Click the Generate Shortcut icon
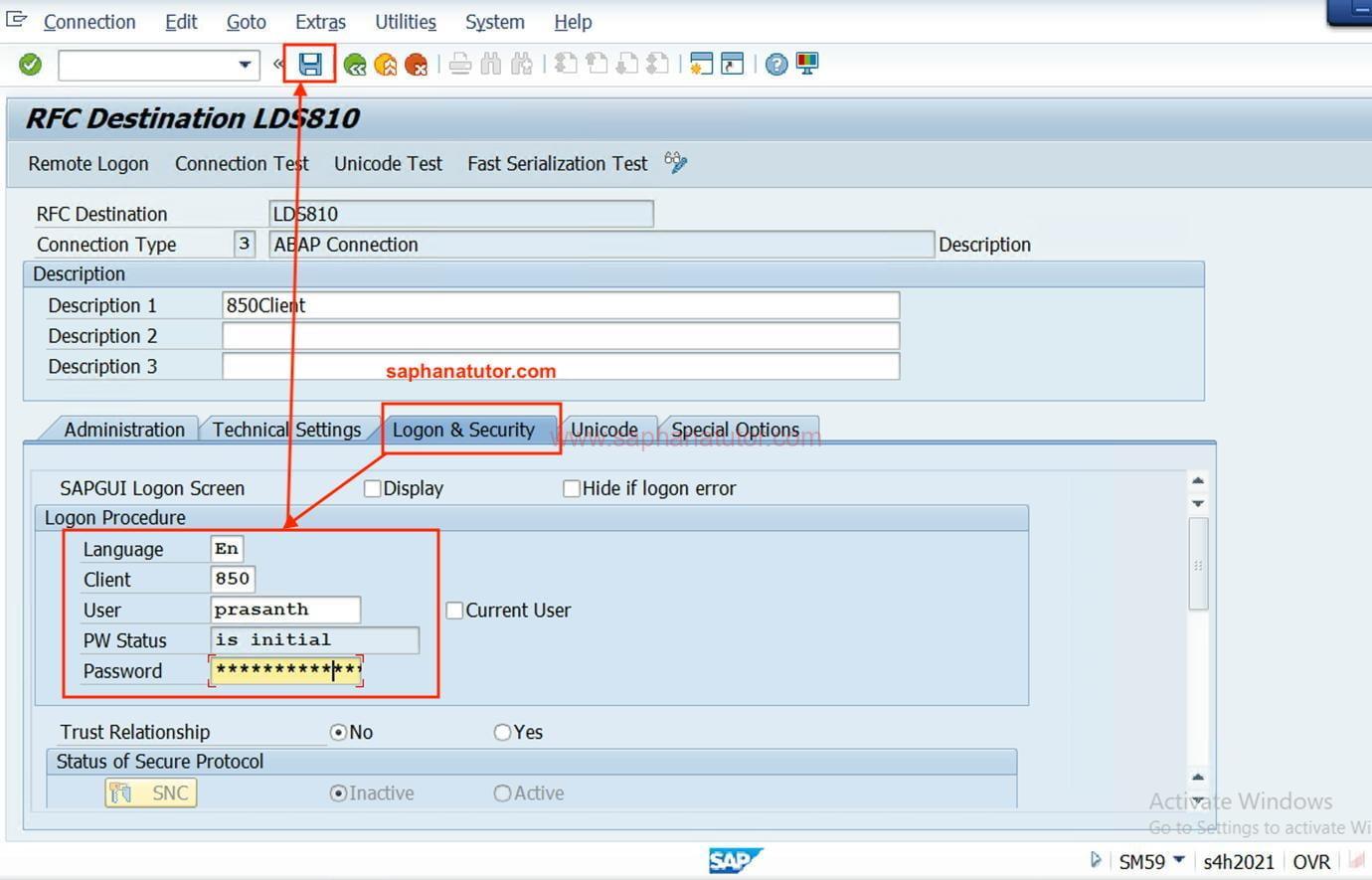 [733, 65]
